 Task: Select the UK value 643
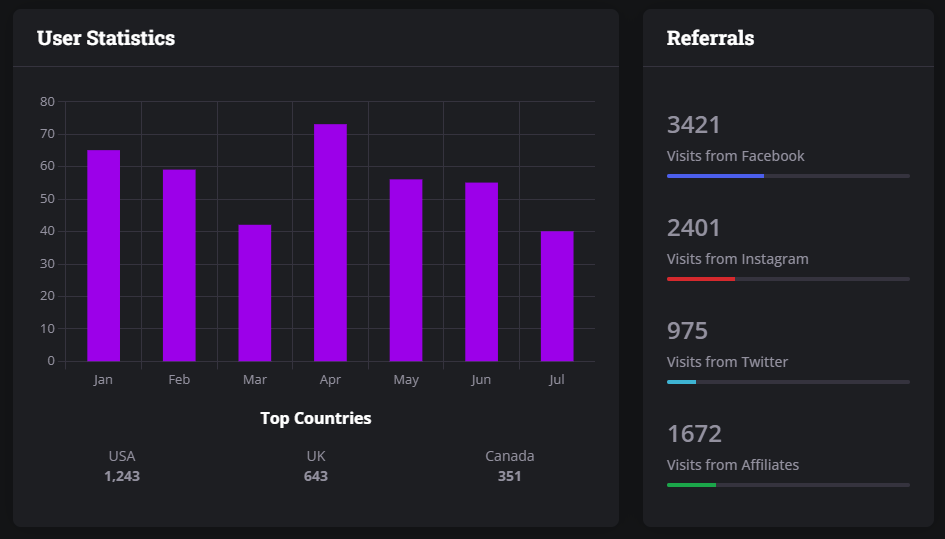(316, 476)
